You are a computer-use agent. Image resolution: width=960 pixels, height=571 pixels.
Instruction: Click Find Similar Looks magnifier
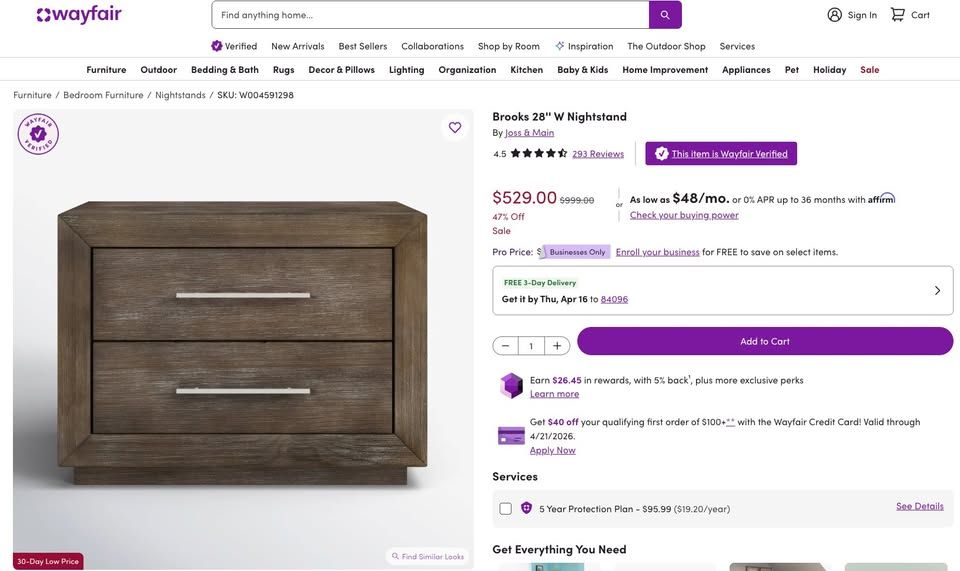coord(396,556)
